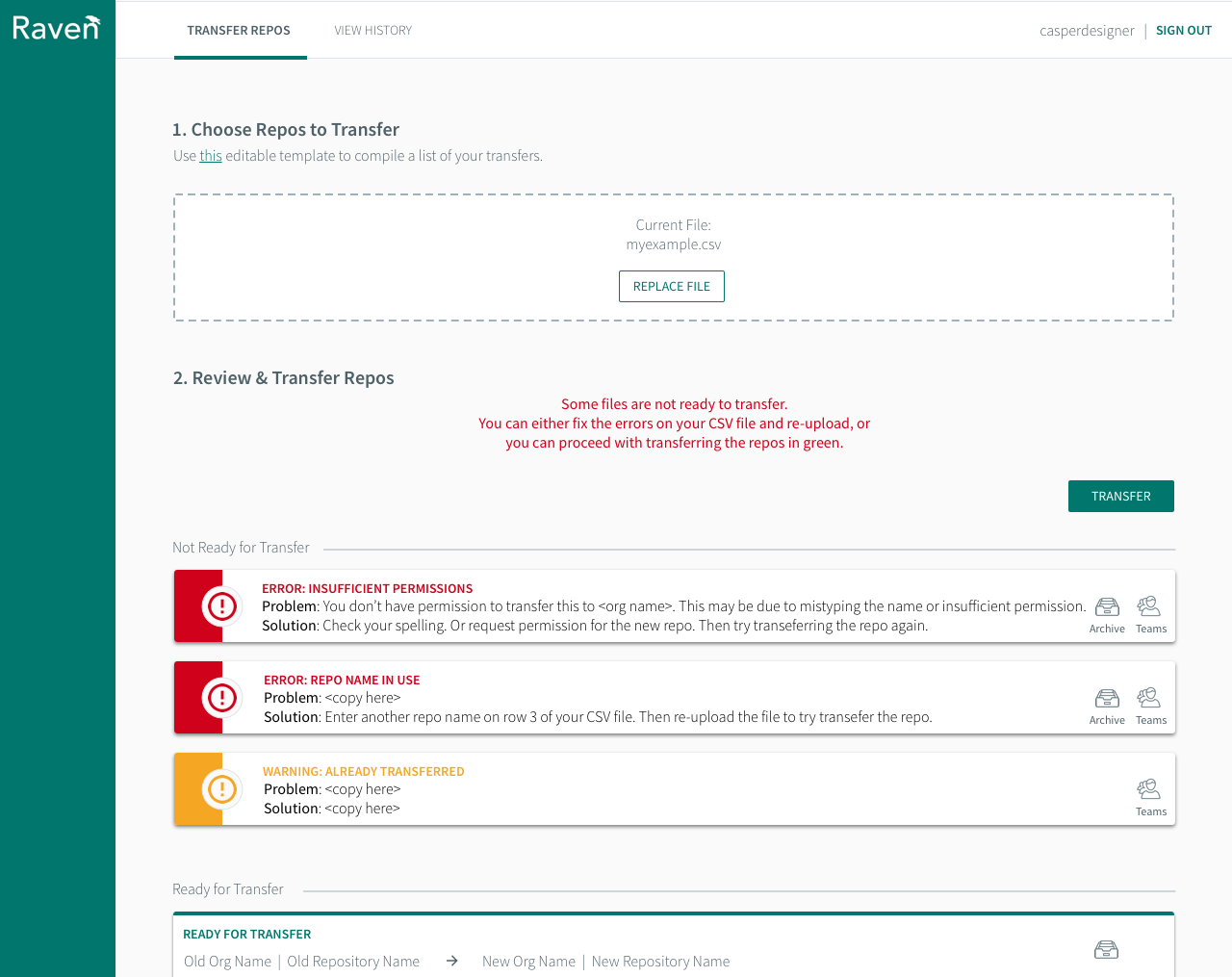This screenshot has width=1232, height=977.
Task: Orange warning icon for Already Transferred
Action: (222, 789)
